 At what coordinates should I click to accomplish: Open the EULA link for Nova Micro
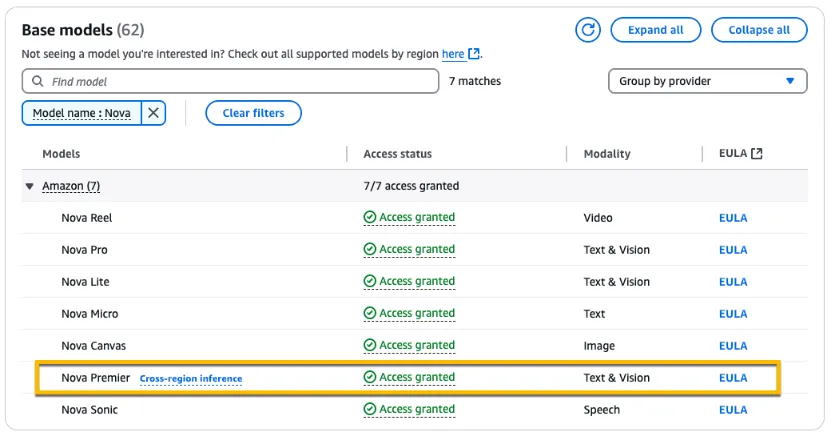[733, 314]
